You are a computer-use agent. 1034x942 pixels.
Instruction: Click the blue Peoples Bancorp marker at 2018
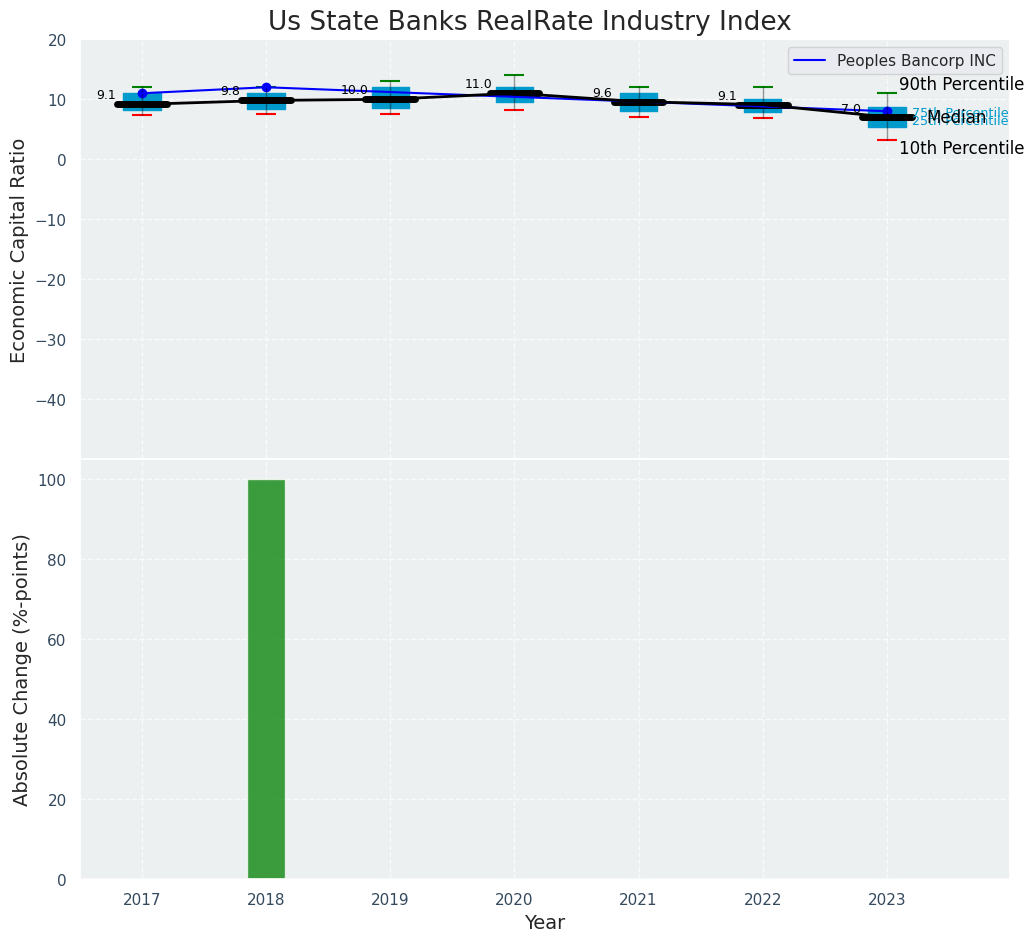[266, 88]
